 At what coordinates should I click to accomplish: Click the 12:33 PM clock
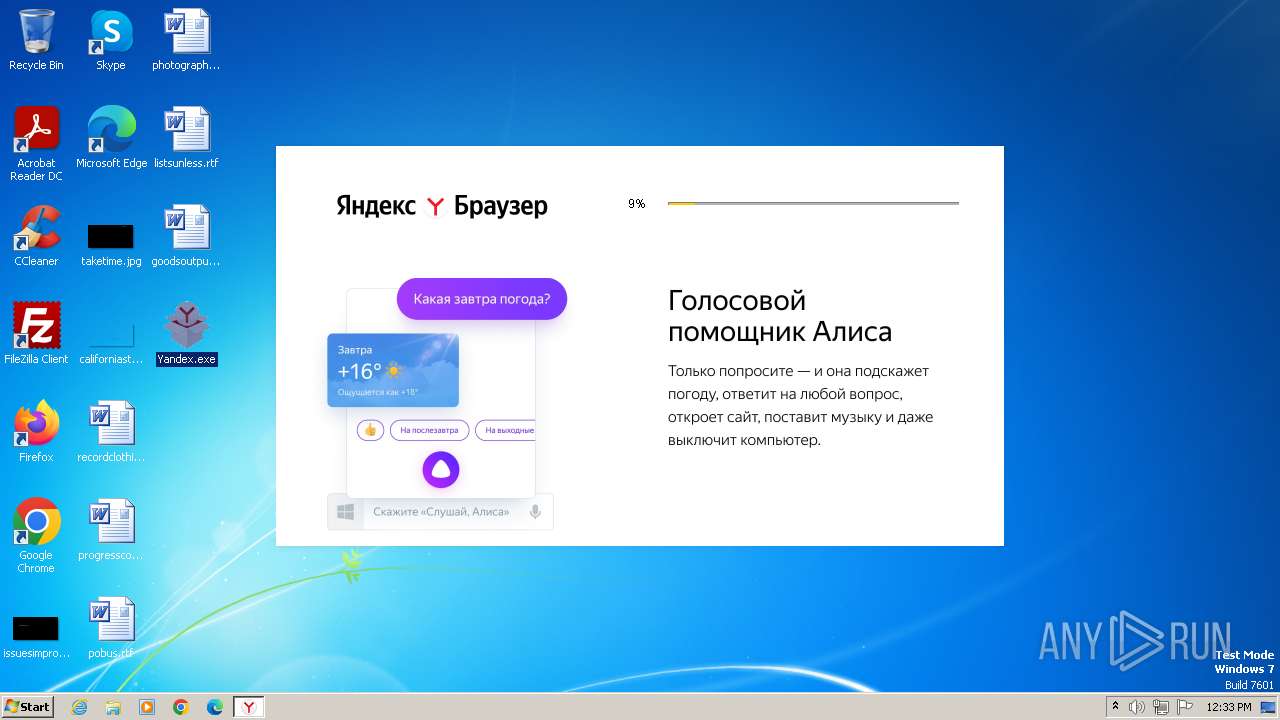[x=1229, y=707]
